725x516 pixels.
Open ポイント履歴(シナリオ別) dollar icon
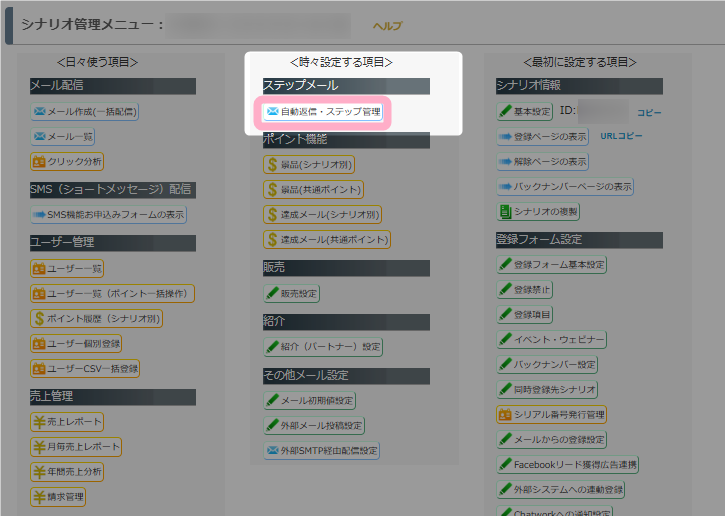click(40, 318)
